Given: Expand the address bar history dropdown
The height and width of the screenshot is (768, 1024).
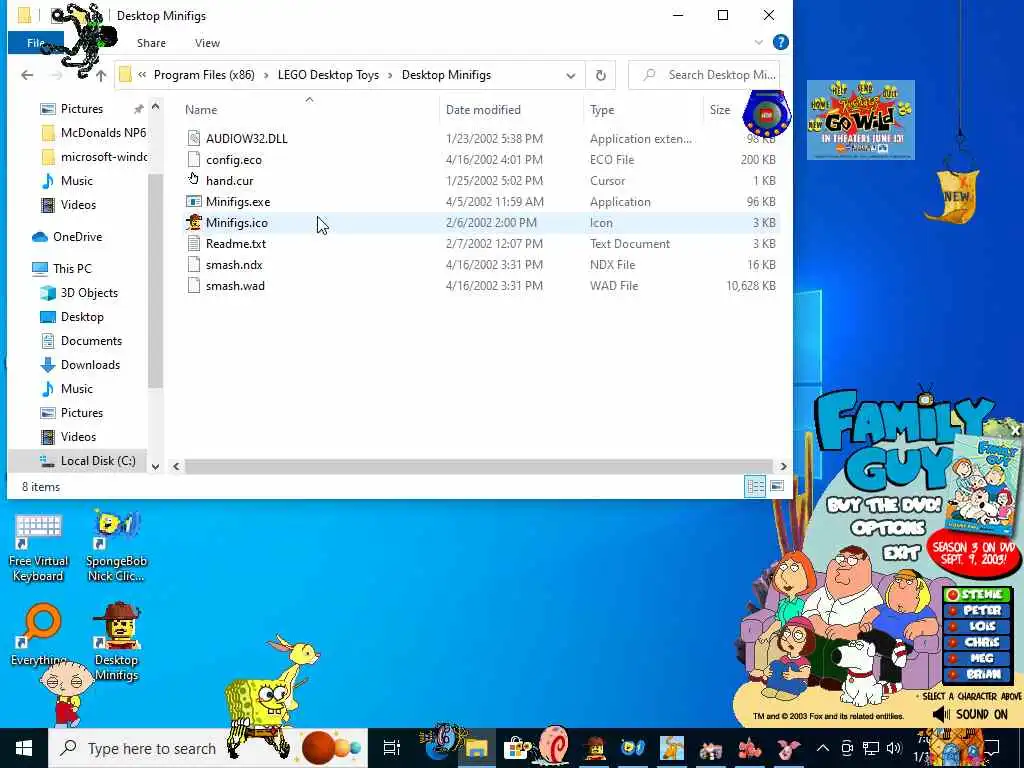Looking at the screenshot, I should (x=571, y=75).
